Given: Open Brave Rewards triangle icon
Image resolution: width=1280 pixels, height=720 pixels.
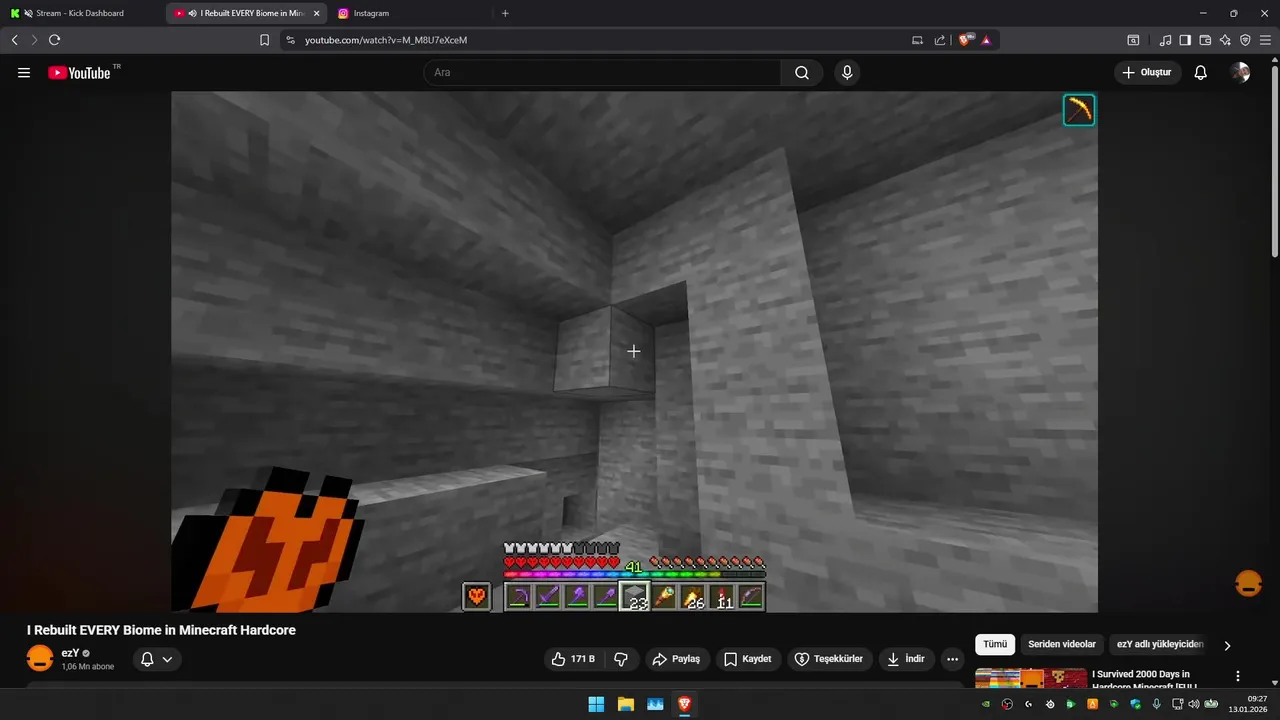Looking at the screenshot, I should point(986,40).
